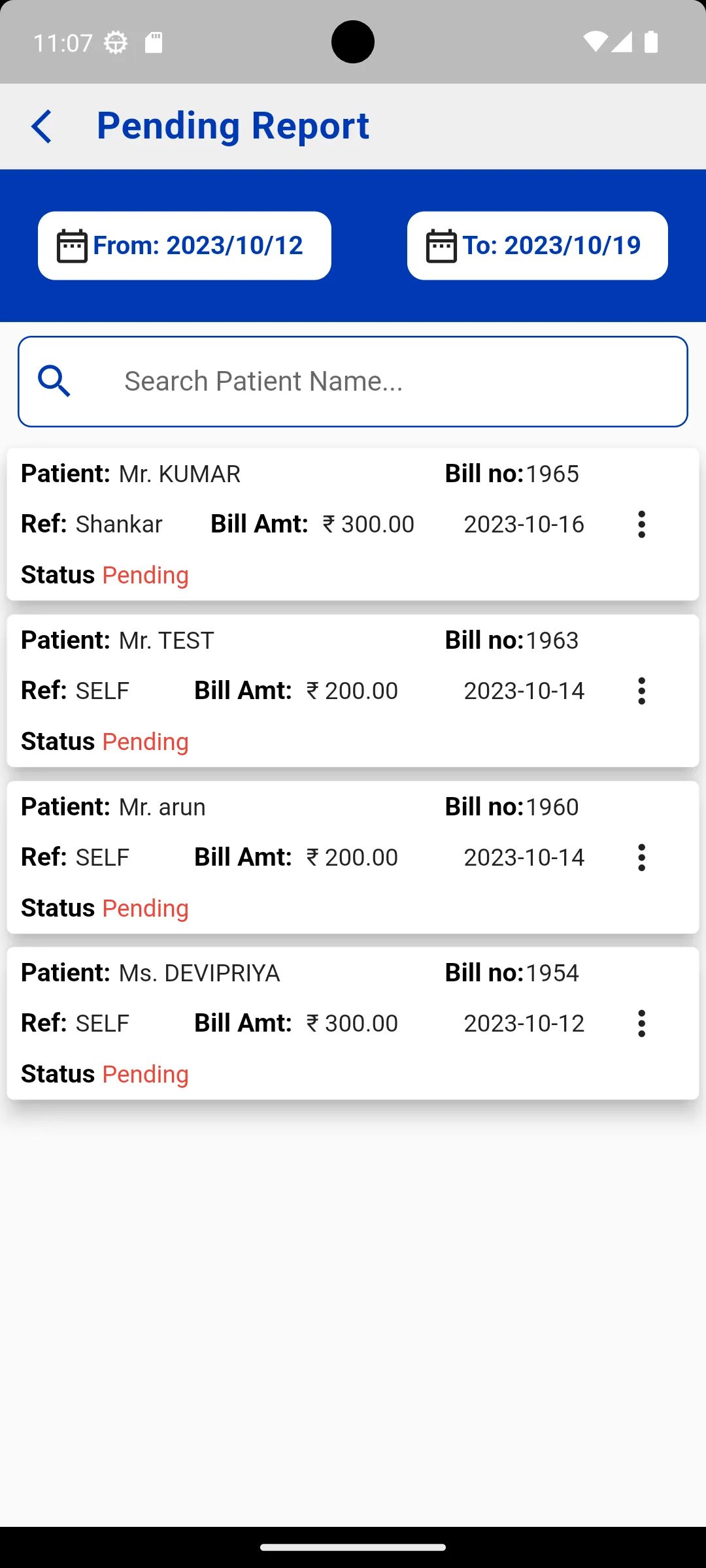Open the From: 2023/10/12 date picker

[x=197, y=246]
